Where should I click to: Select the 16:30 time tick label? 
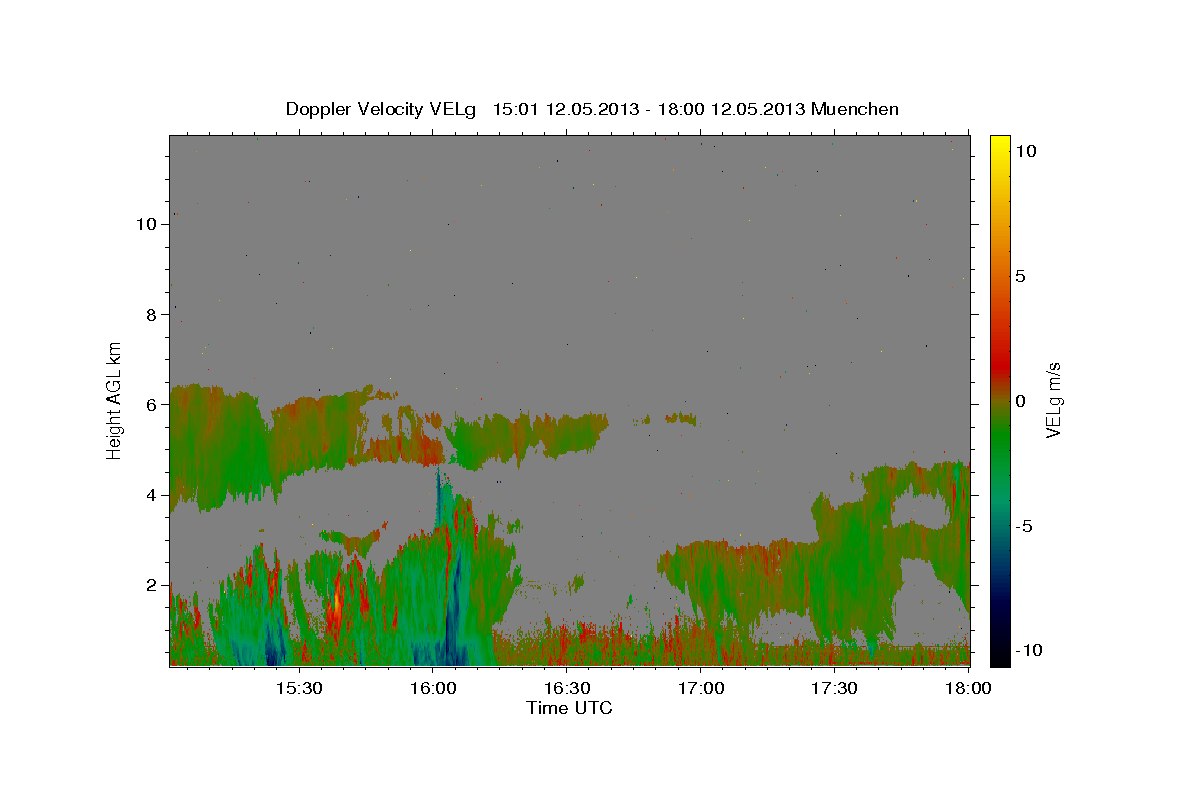567,689
